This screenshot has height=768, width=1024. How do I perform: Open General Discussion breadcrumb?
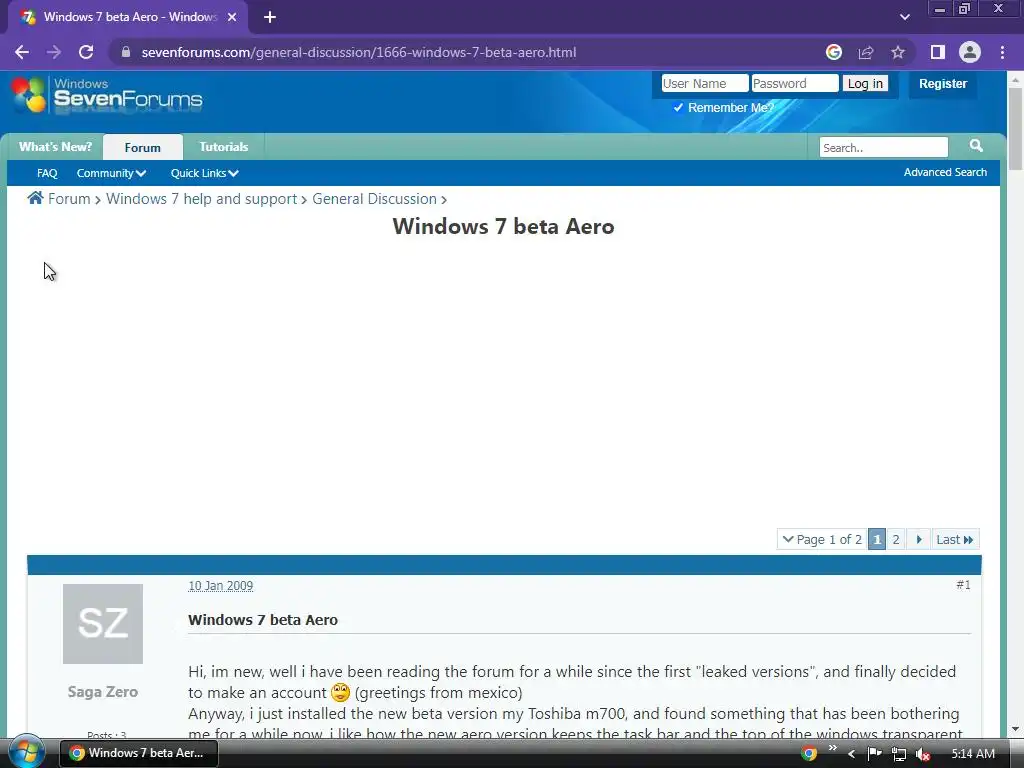coord(374,199)
